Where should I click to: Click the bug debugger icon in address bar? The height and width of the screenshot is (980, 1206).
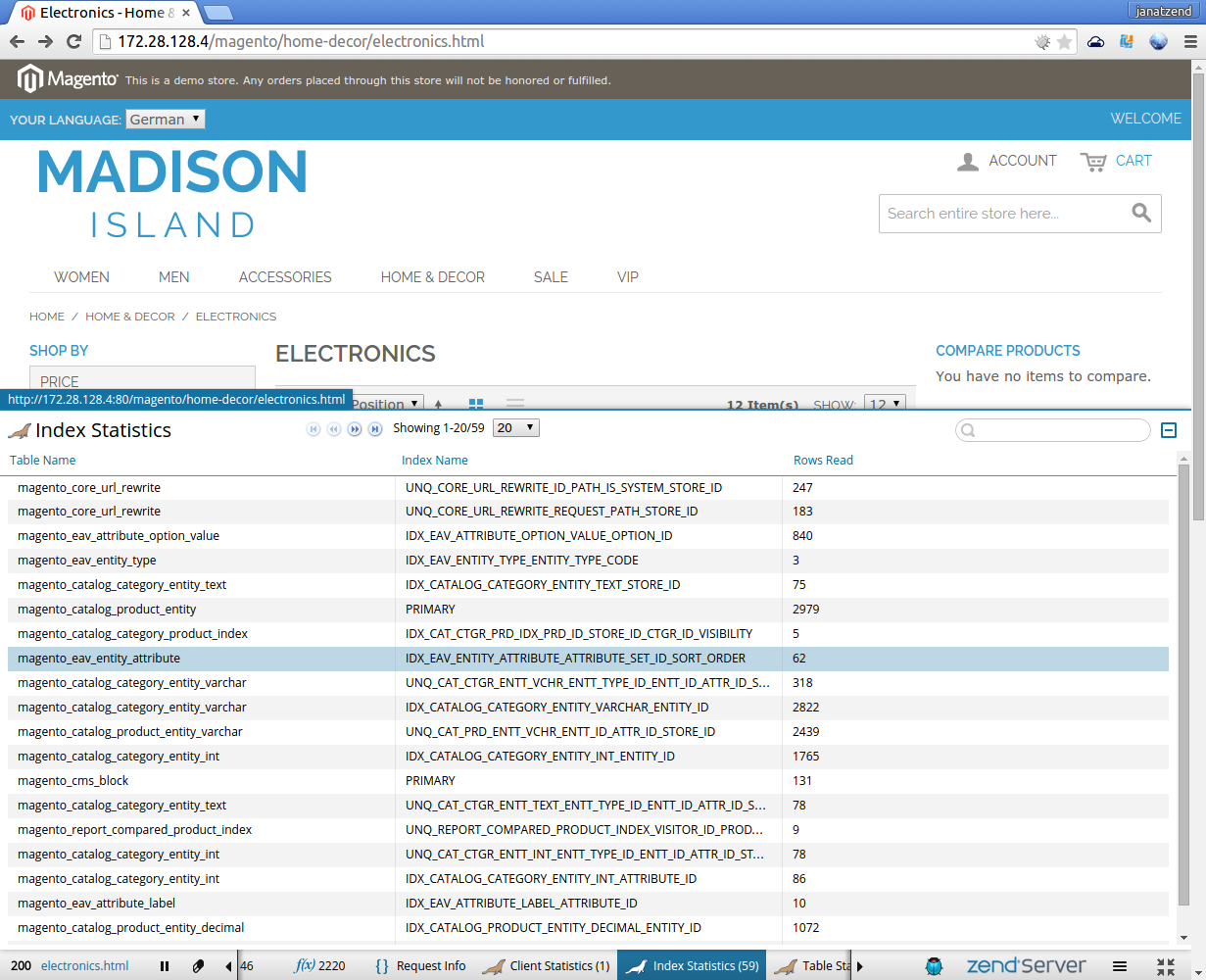pyautogui.click(x=1042, y=42)
